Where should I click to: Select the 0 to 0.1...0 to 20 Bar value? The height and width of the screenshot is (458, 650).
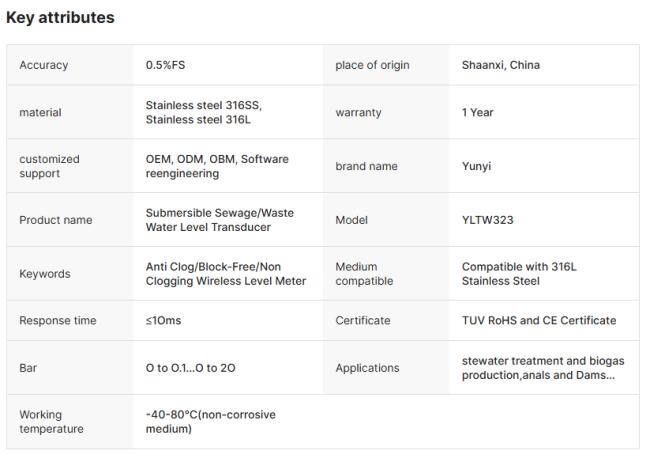[x=191, y=368]
